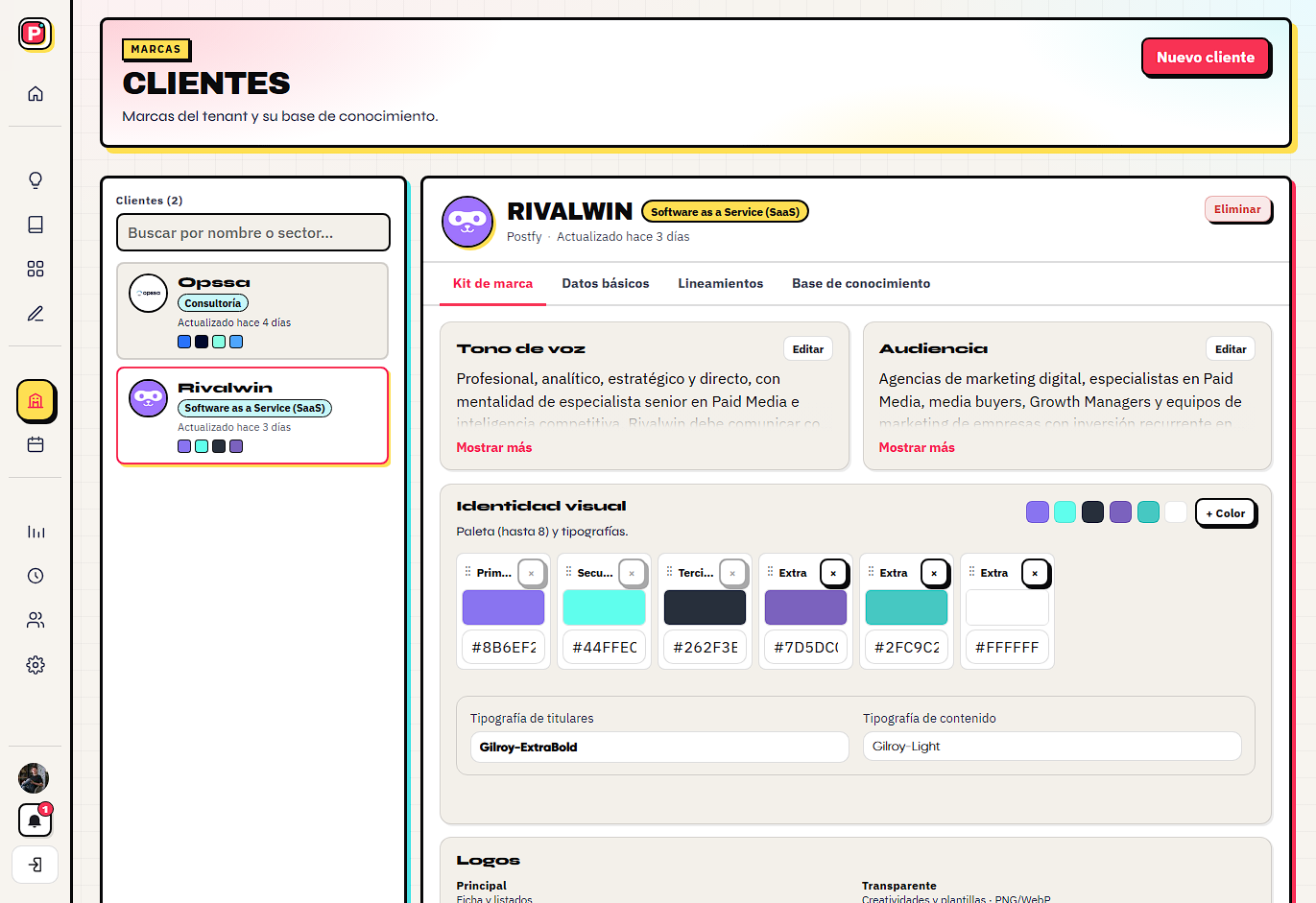Edit the #262F3E hex field
This screenshot has height=903, width=1316.
click(705, 647)
